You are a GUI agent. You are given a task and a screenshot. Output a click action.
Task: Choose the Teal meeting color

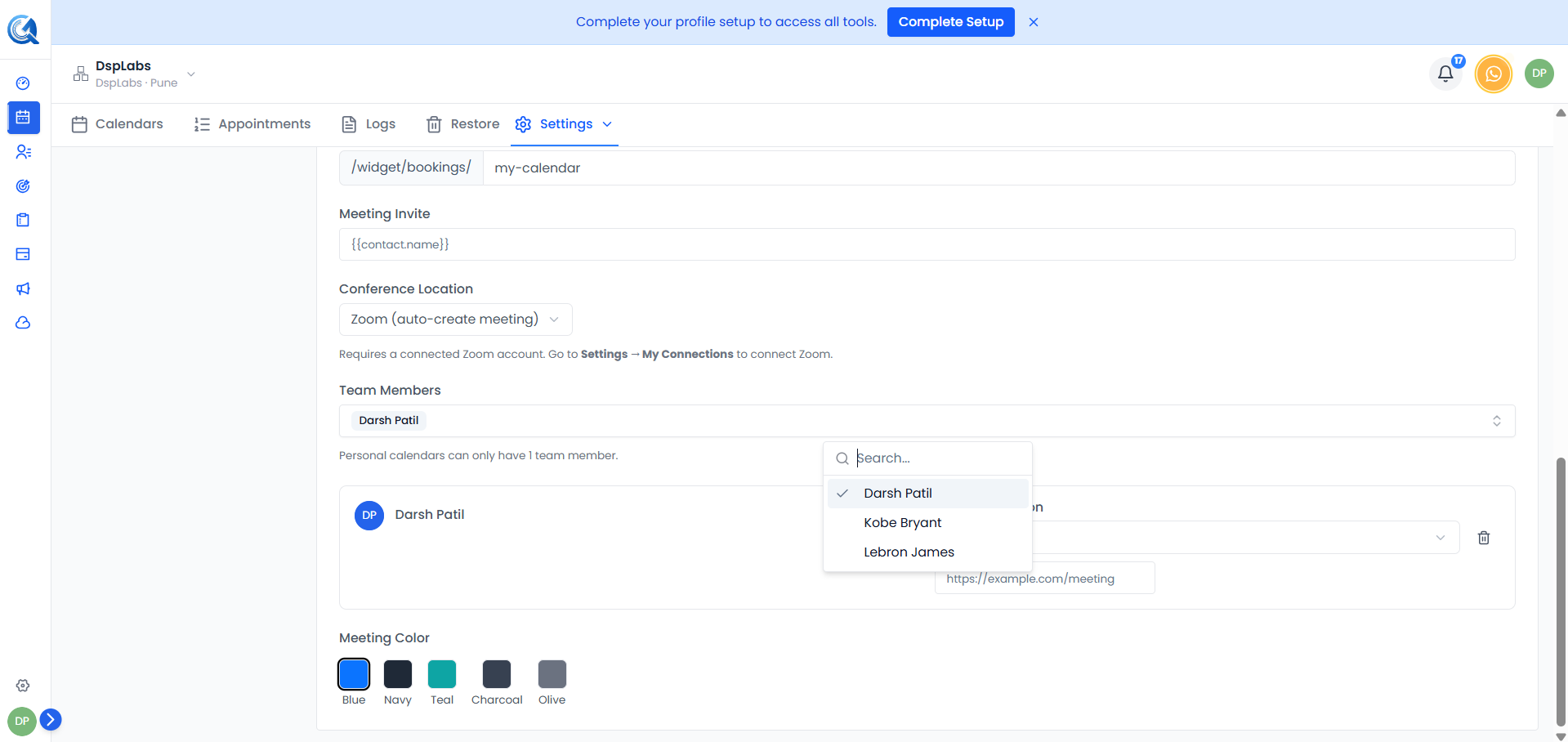click(x=442, y=674)
